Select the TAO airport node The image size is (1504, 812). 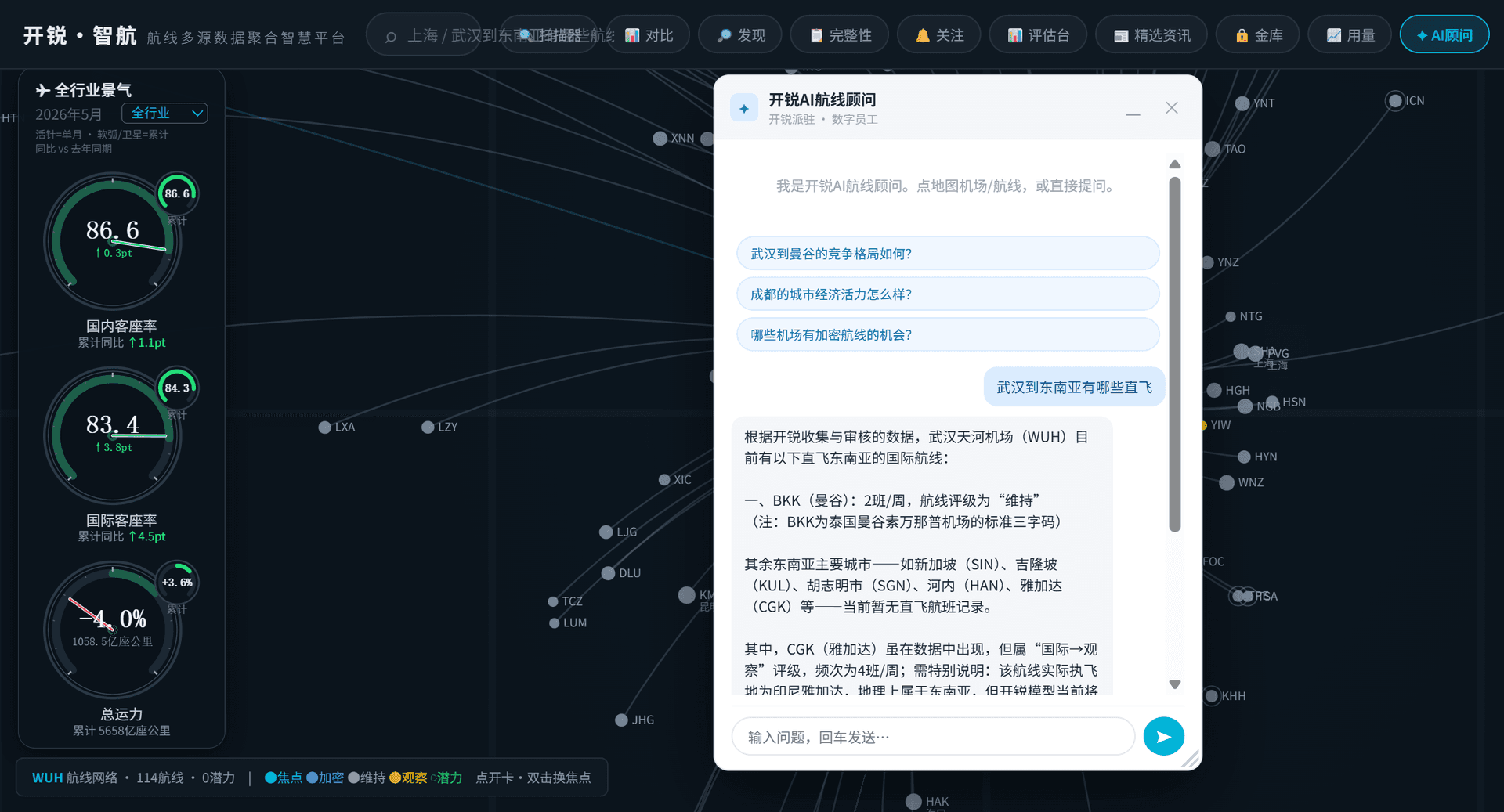click(1213, 150)
